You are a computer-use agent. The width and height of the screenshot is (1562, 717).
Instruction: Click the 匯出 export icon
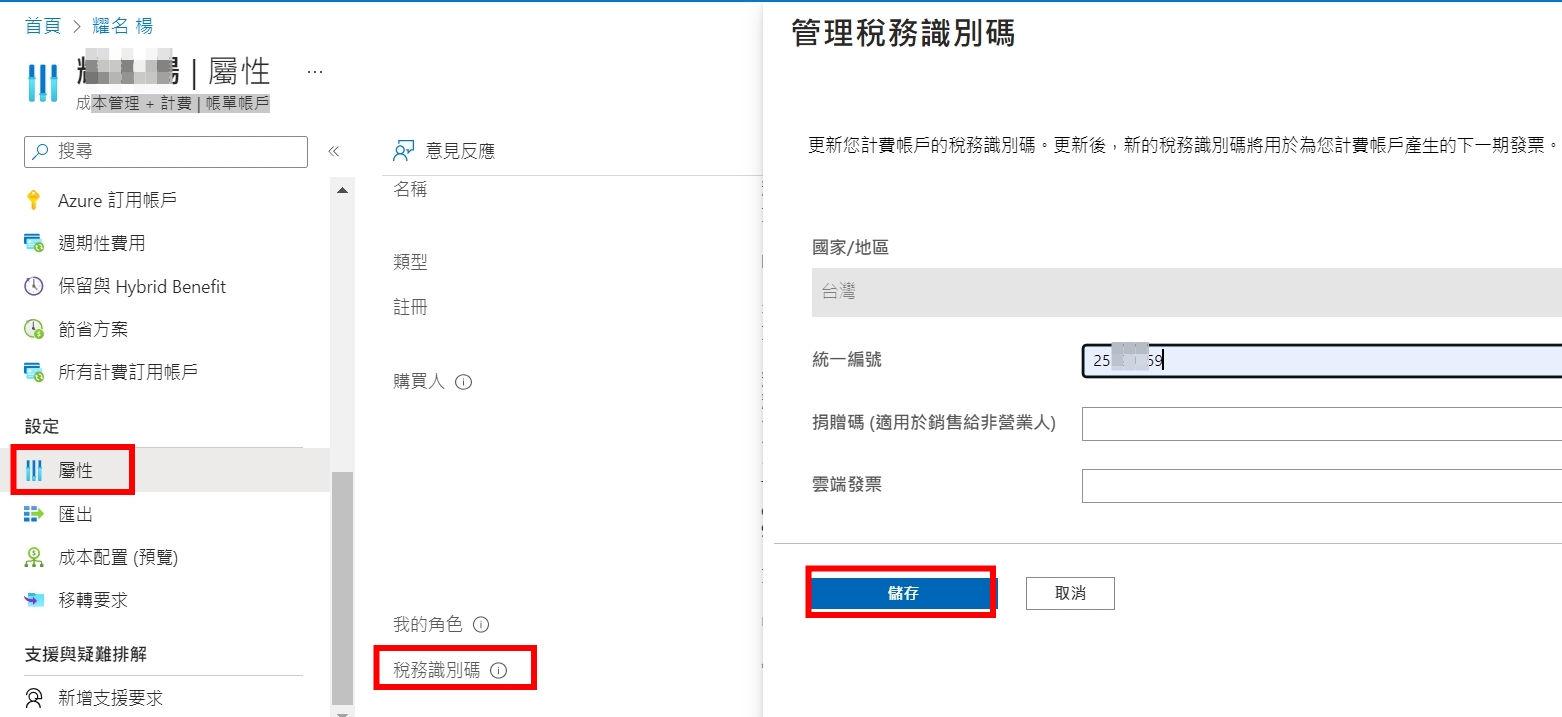[x=34, y=514]
